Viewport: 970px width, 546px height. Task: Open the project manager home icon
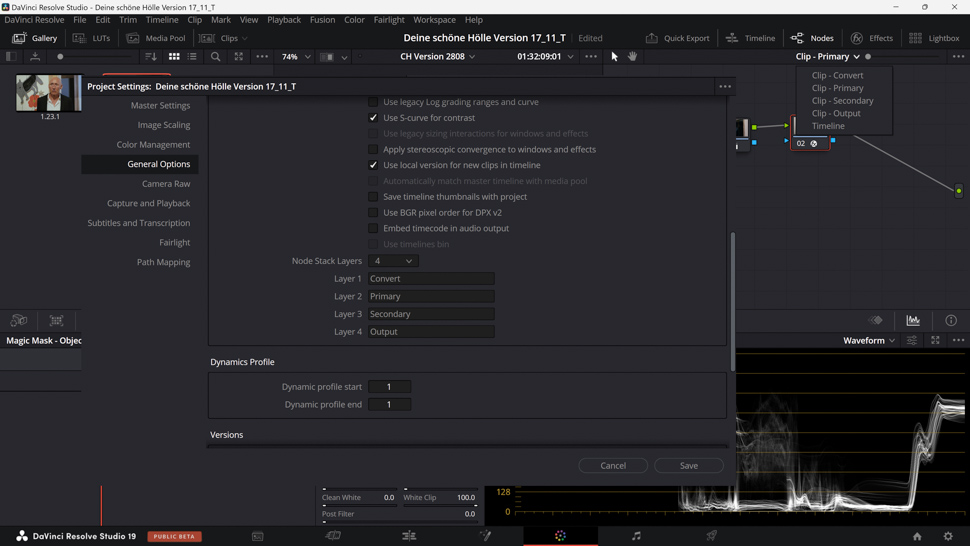tap(917, 537)
